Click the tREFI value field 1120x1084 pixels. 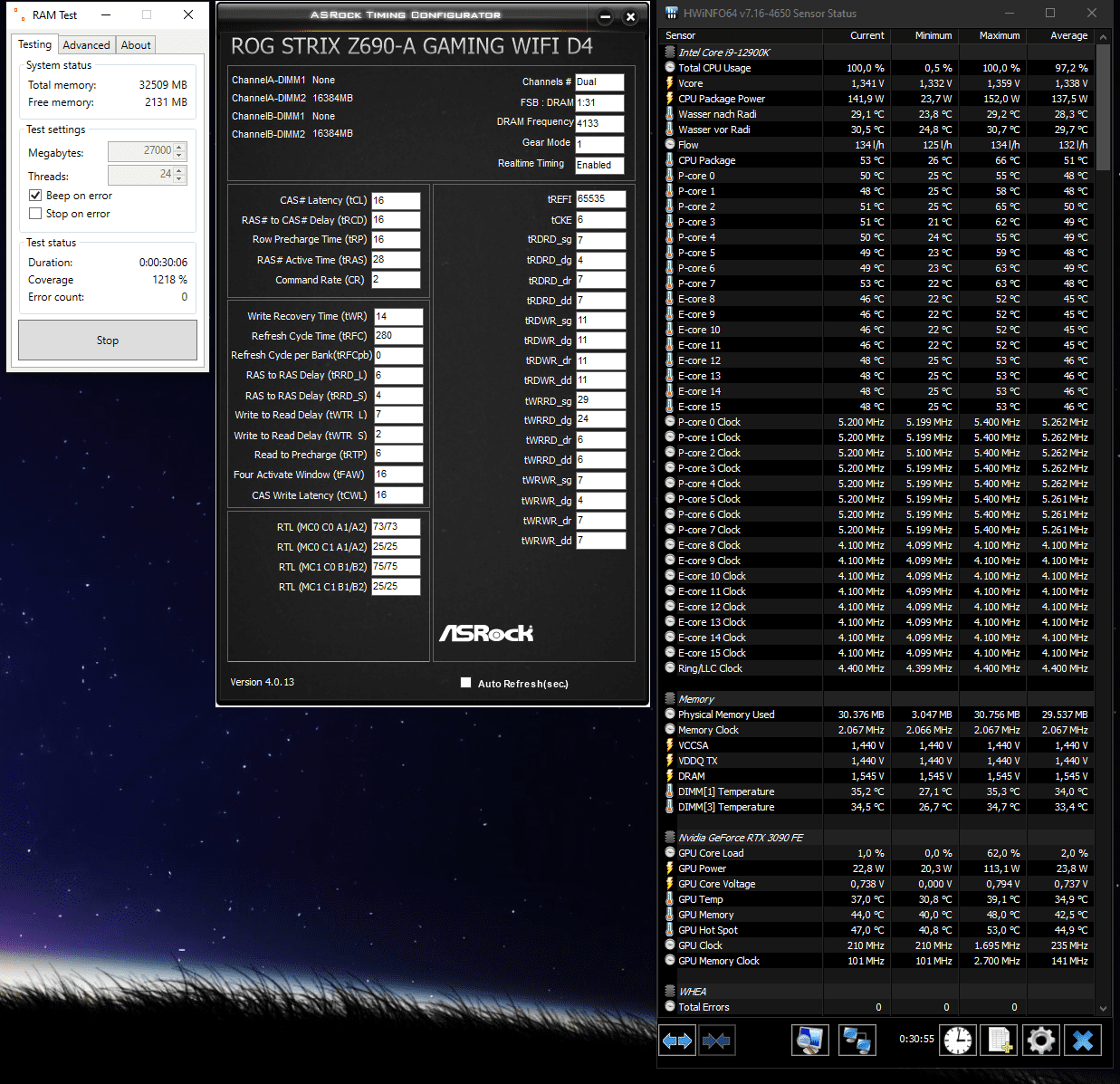pos(600,199)
